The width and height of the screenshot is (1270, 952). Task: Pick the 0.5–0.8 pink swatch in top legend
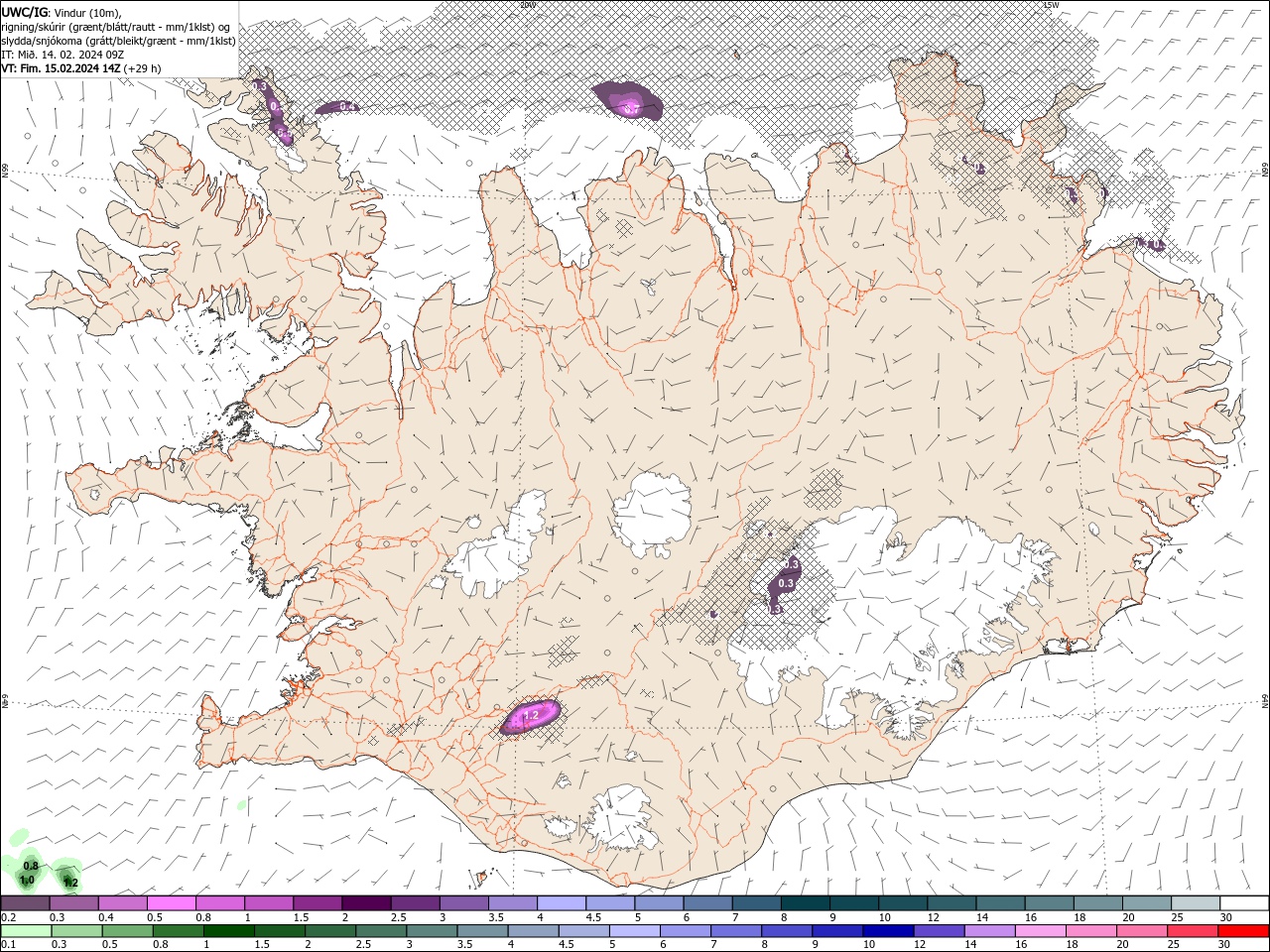coord(171,903)
